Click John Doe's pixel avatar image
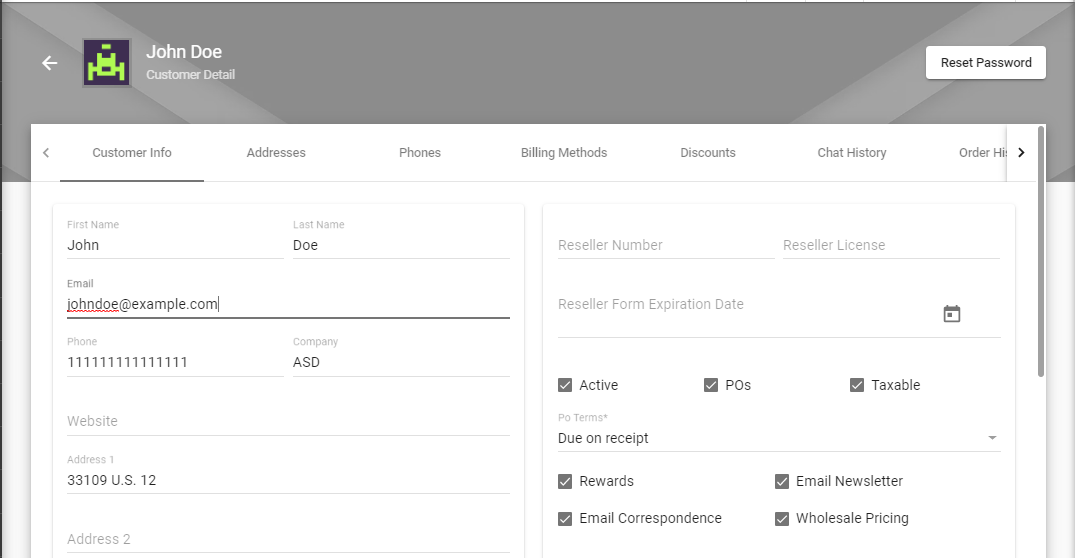Screen dimensions: 1075x558 (106, 62)
